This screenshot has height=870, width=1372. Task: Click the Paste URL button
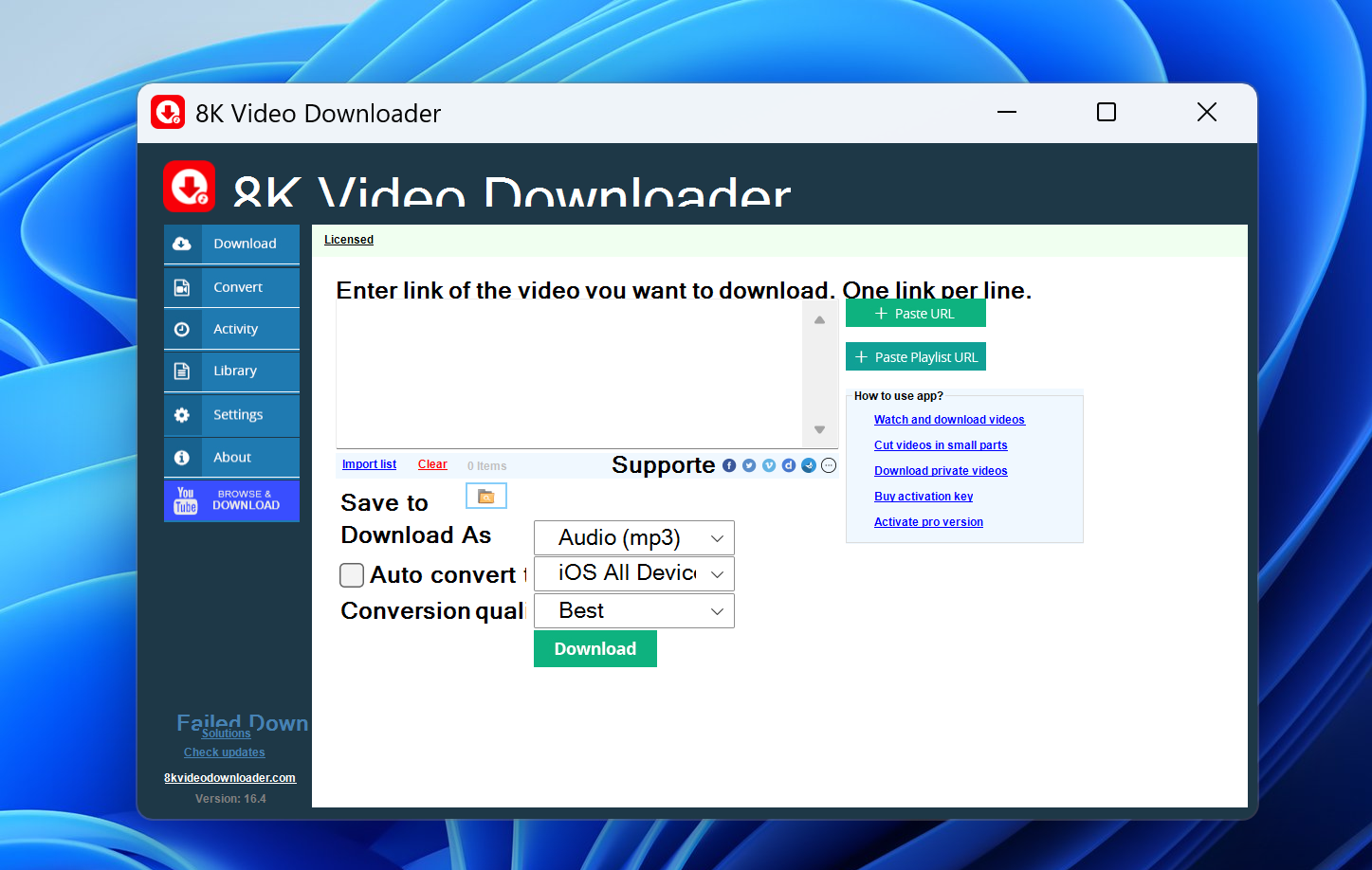pos(916,314)
